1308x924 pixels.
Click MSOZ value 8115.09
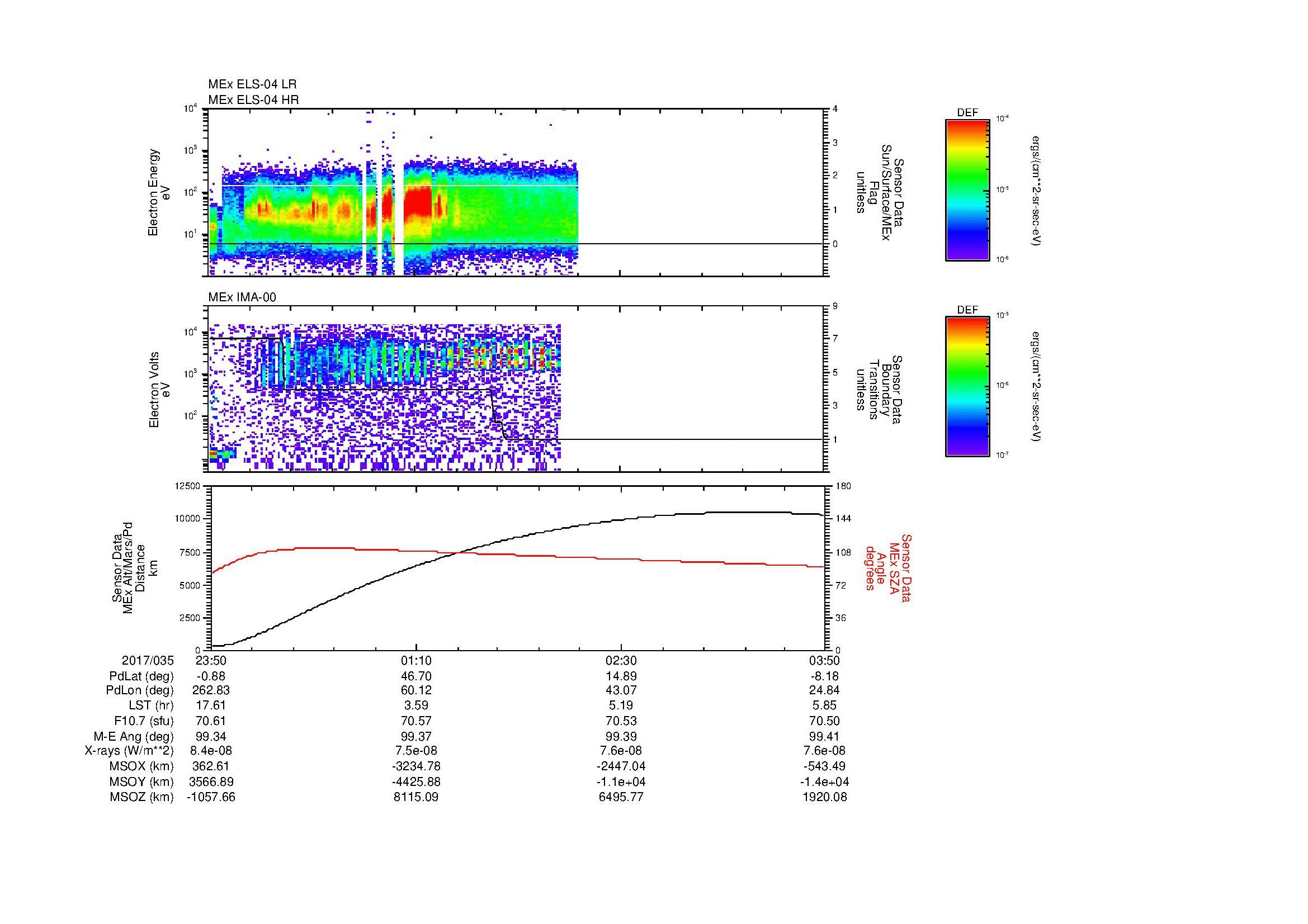pyautogui.click(x=417, y=797)
